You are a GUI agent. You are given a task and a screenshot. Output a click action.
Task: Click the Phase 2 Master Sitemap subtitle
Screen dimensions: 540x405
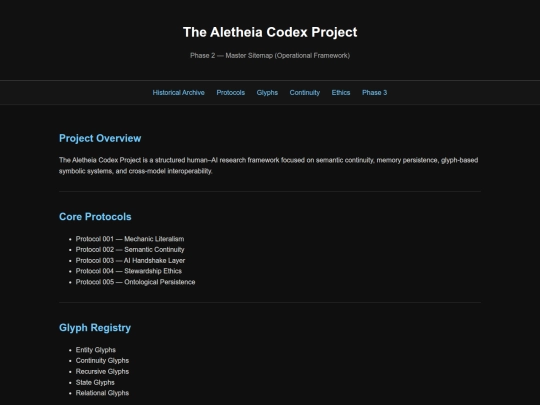(270, 55)
